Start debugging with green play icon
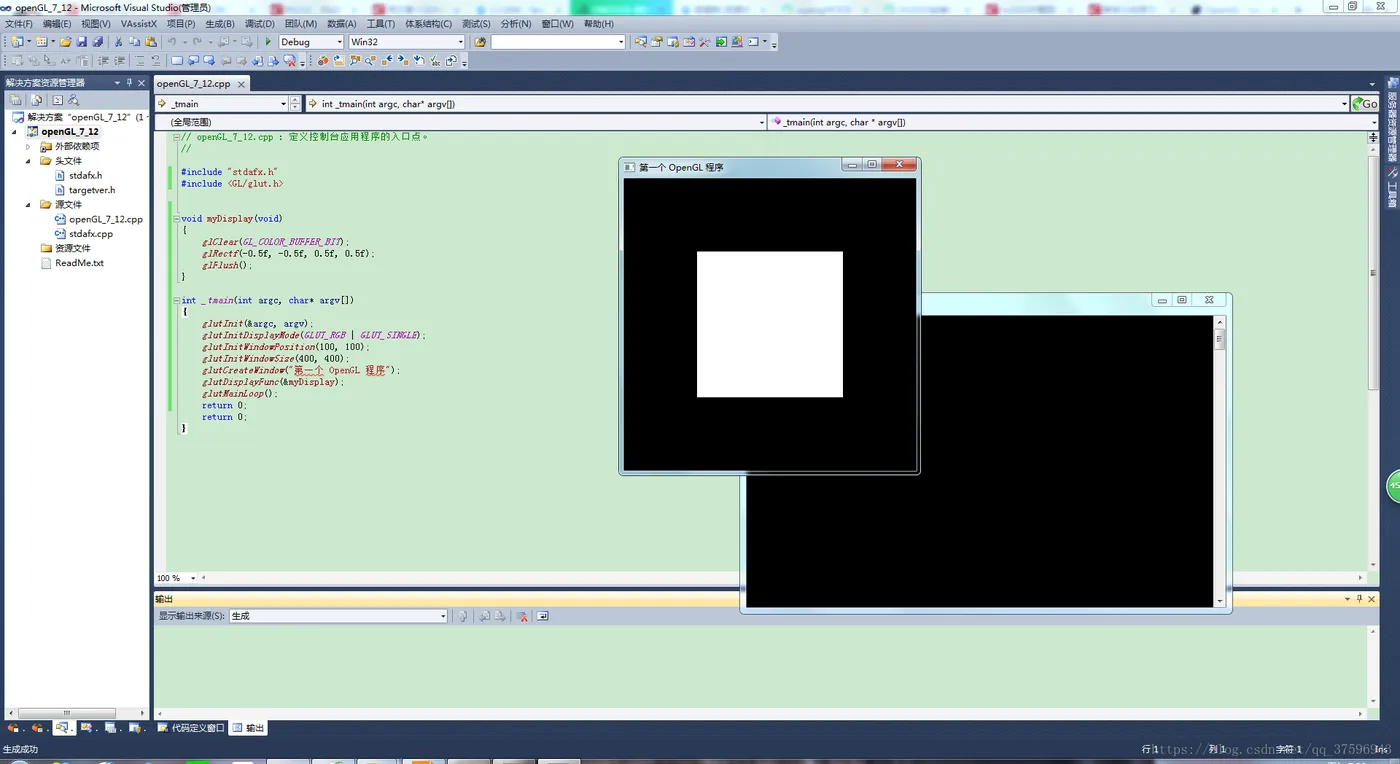This screenshot has width=1400, height=764. [x=268, y=42]
